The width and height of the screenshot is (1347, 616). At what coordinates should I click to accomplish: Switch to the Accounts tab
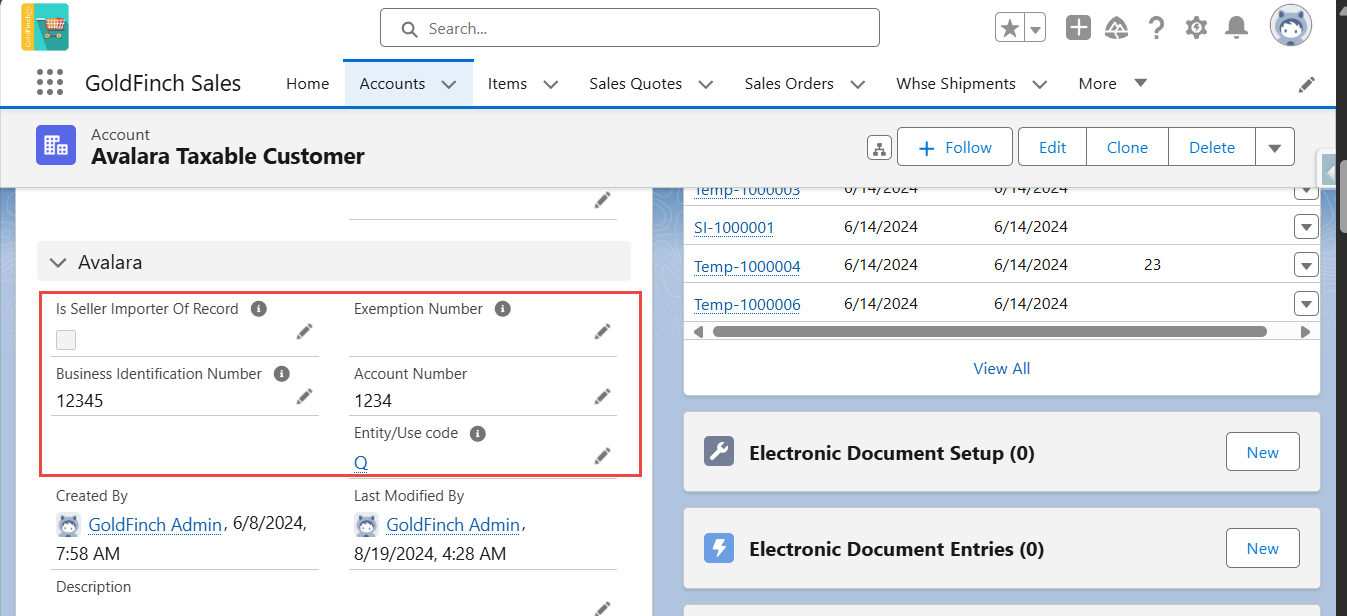tap(392, 84)
